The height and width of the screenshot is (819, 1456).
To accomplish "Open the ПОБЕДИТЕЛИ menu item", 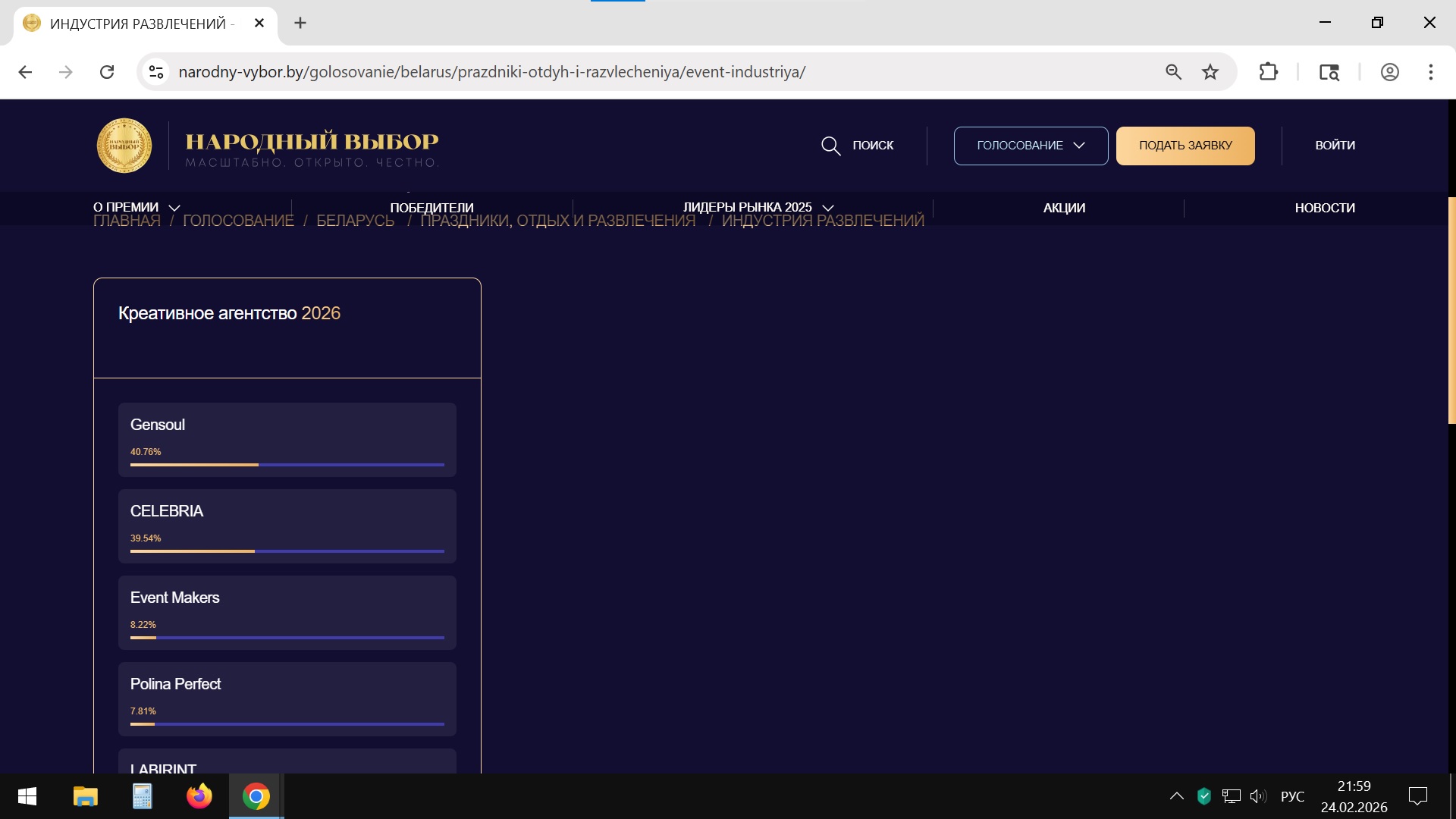I will (x=431, y=208).
